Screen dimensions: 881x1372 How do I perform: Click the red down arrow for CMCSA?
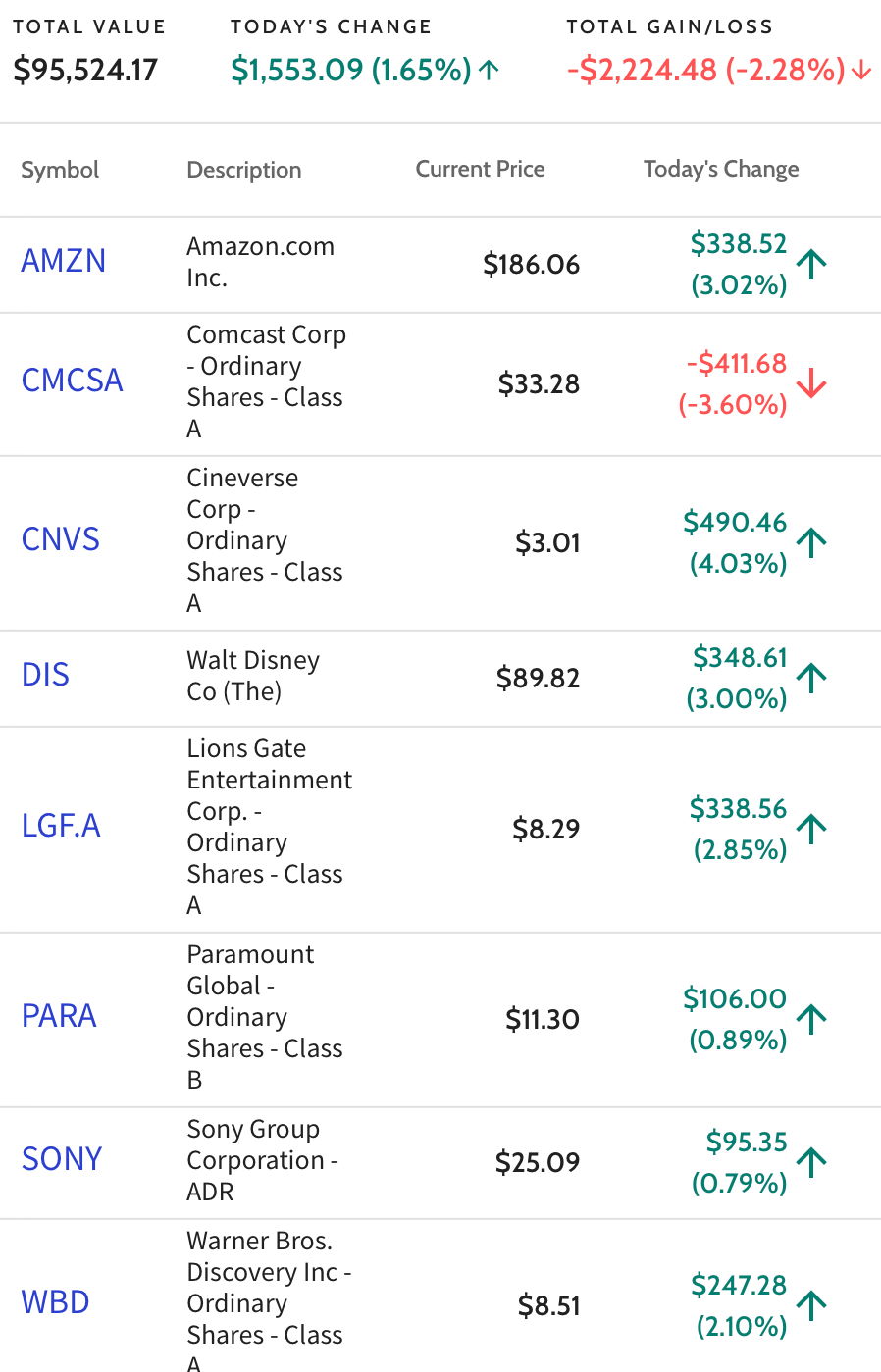click(811, 383)
